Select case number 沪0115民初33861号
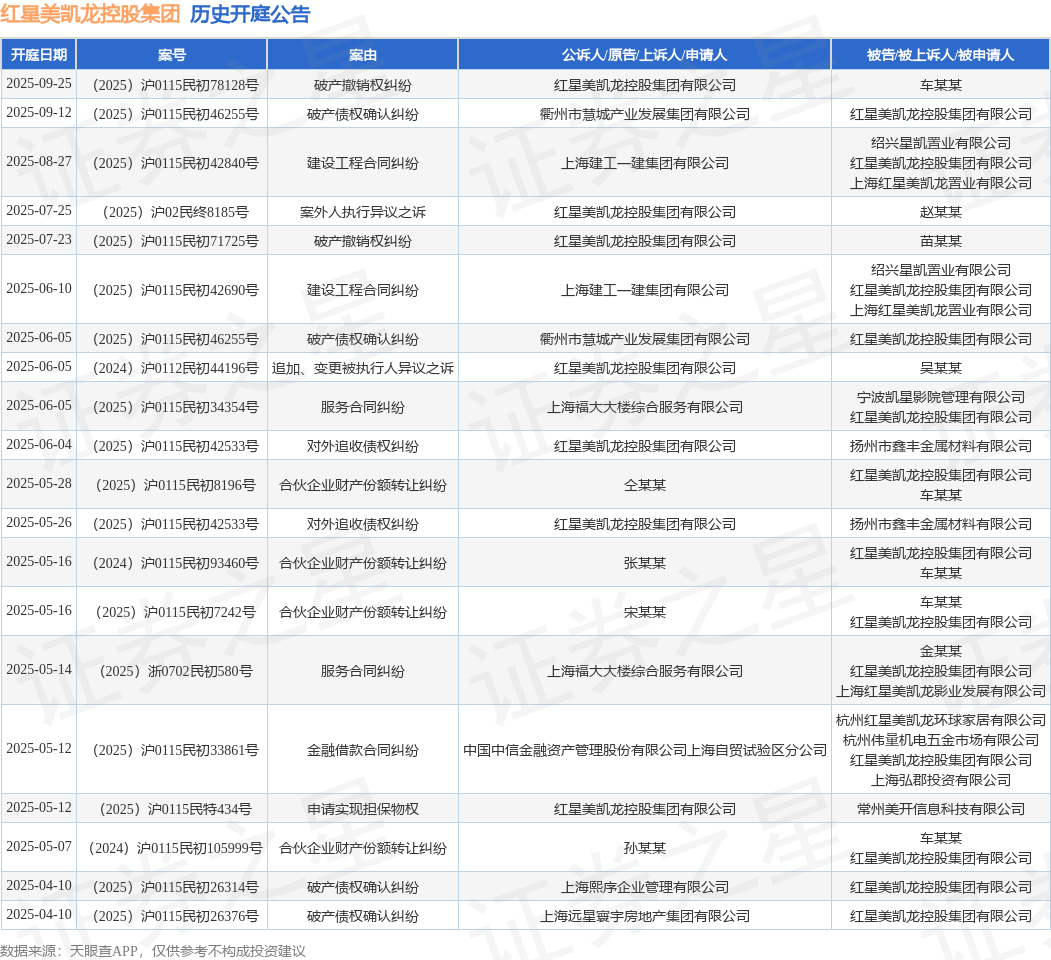The width and height of the screenshot is (1051, 960). coord(176,750)
